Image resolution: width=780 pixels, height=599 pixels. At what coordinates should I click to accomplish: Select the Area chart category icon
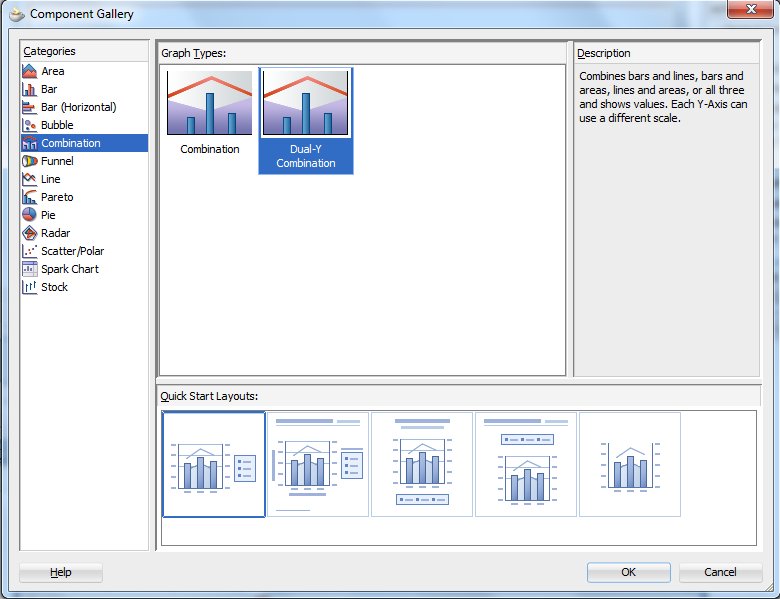tap(30, 71)
